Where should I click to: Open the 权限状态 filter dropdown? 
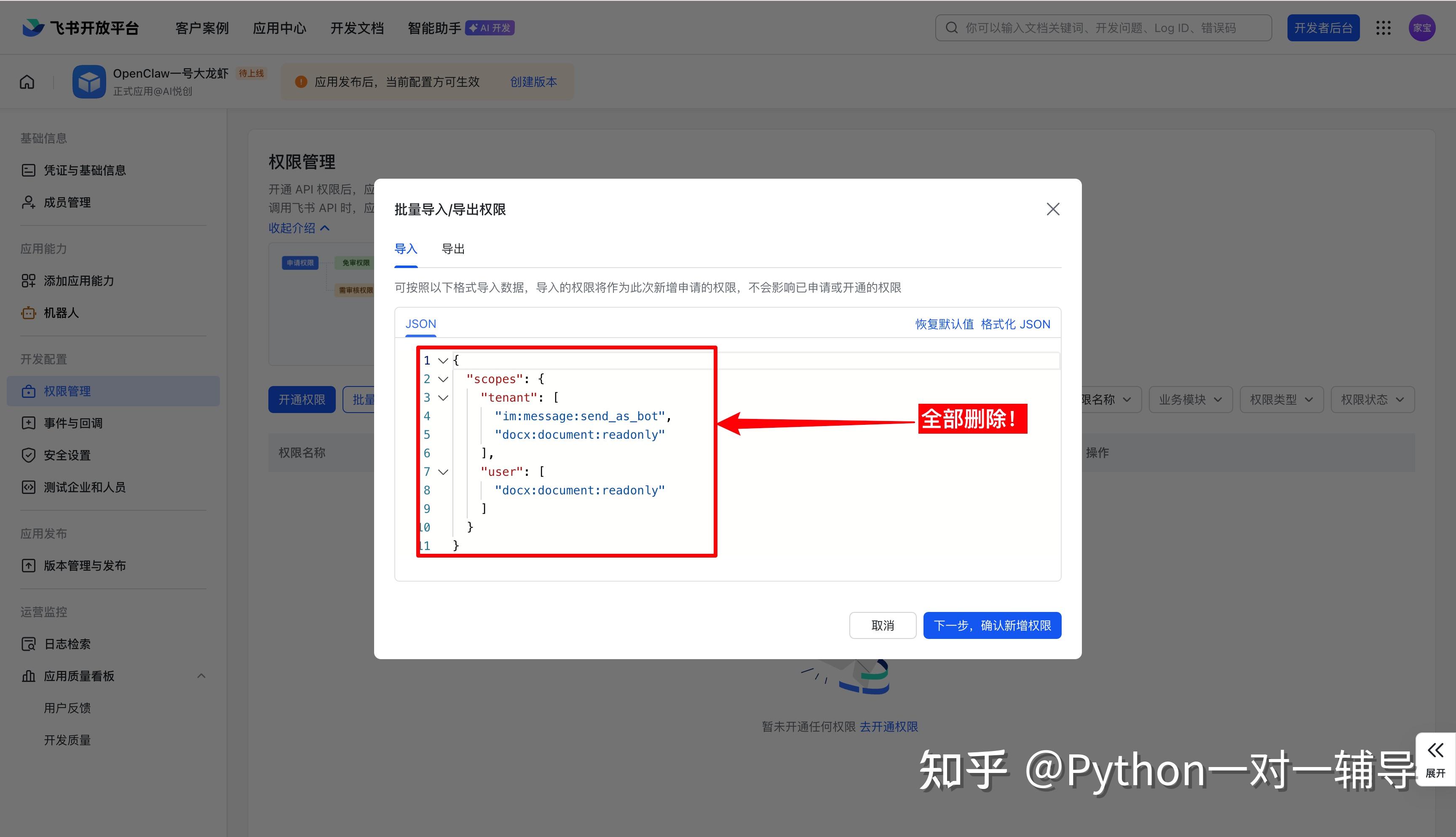pos(1372,400)
